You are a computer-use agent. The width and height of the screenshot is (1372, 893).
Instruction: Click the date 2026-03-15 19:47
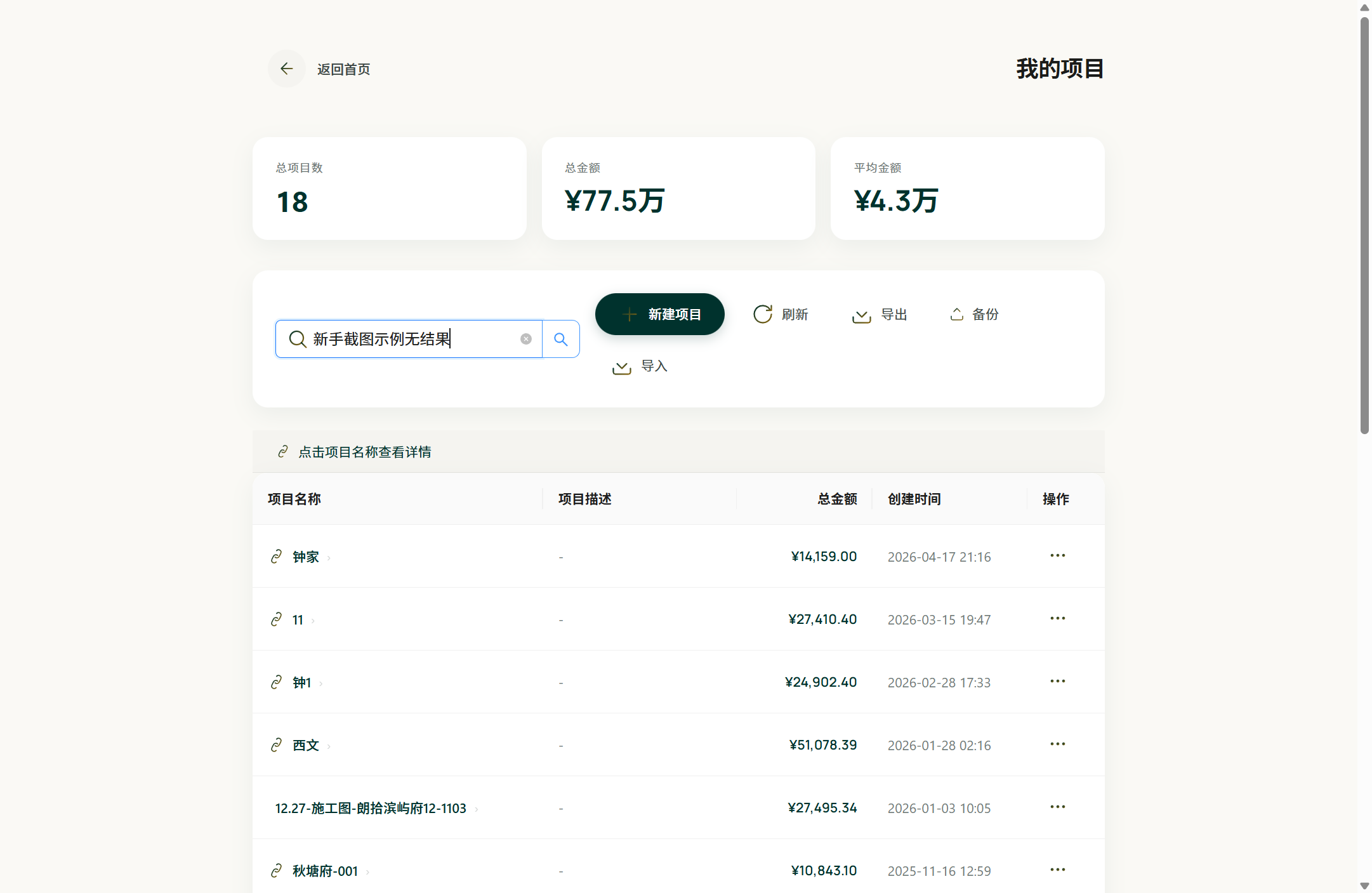point(939,620)
